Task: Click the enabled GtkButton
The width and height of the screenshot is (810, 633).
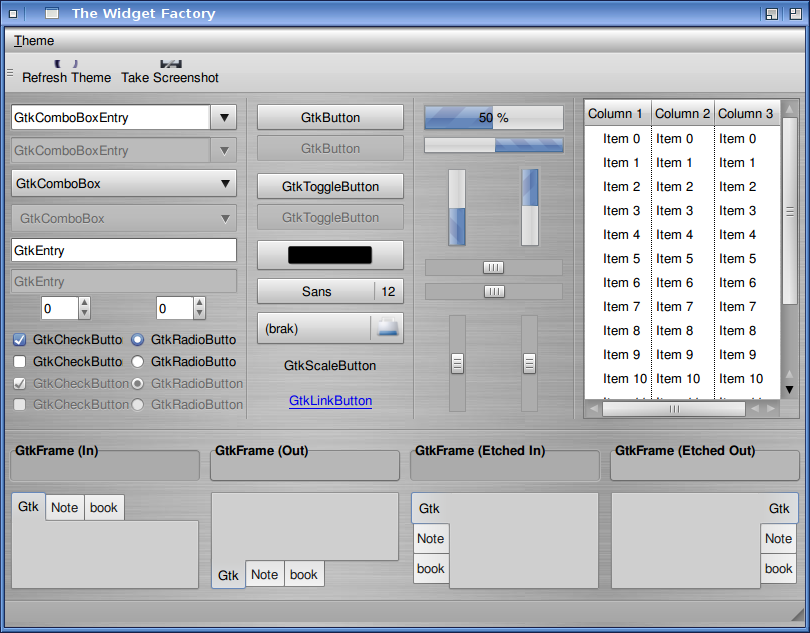Action: [x=330, y=117]
